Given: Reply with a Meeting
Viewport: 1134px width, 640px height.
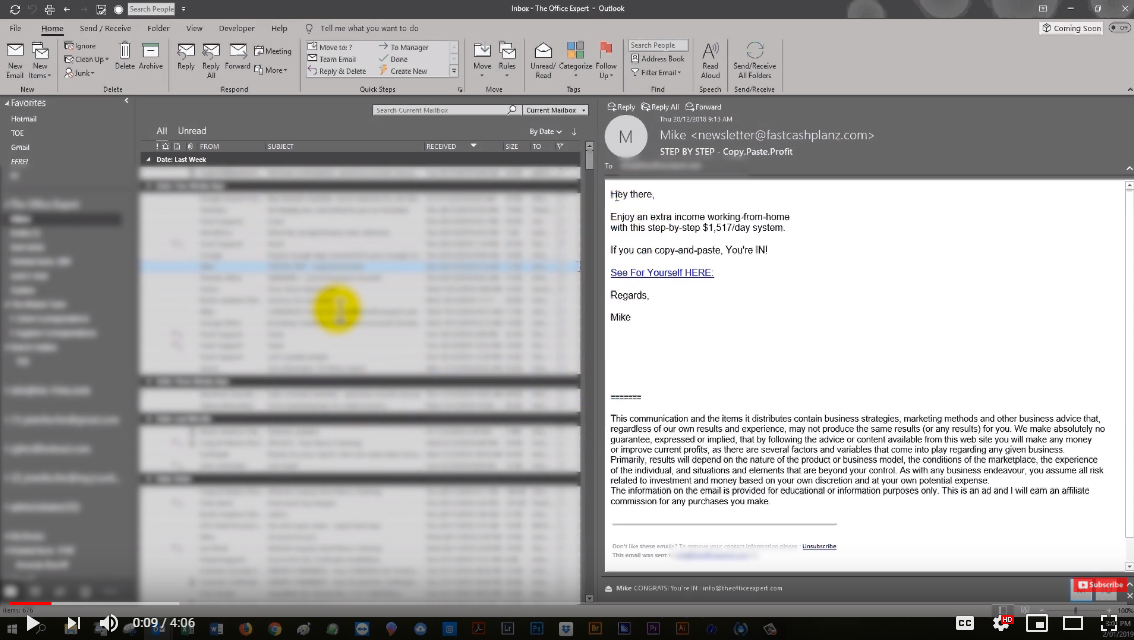Looking at the screenshot, I should click(x=273, y=51).
